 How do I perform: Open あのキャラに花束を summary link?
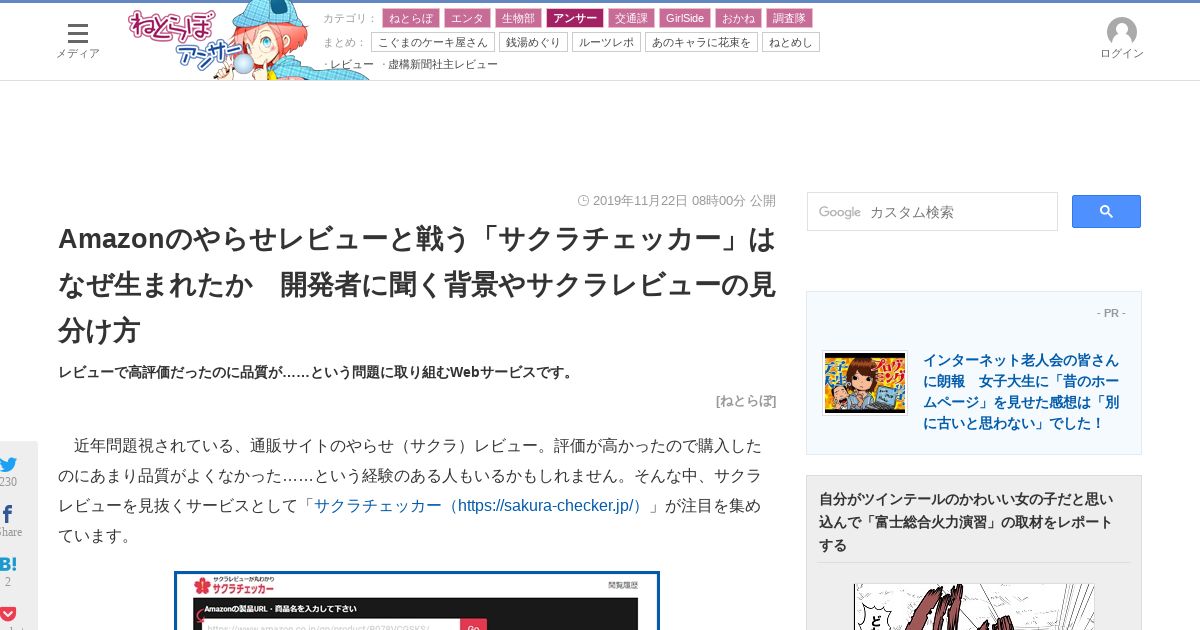(x=701, y=42)
